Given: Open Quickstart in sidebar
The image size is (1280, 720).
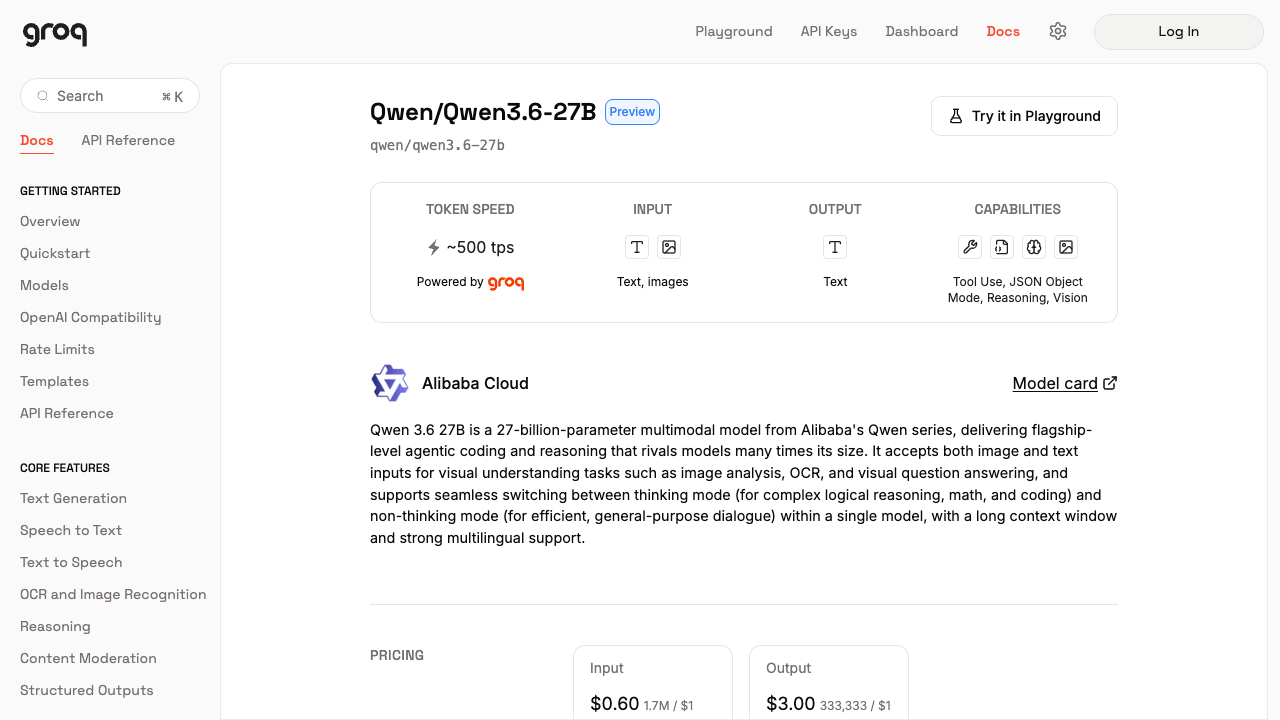Looking at the screenshot, I should 55,253.
